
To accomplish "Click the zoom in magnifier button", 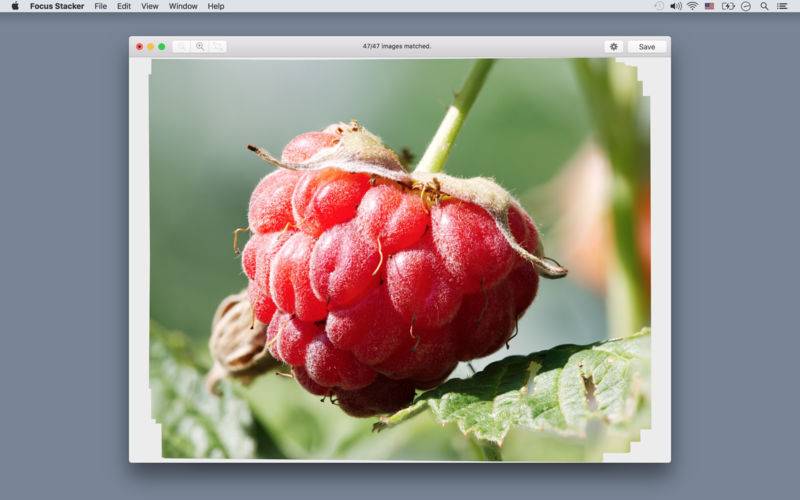I will (x=200, y=46).
